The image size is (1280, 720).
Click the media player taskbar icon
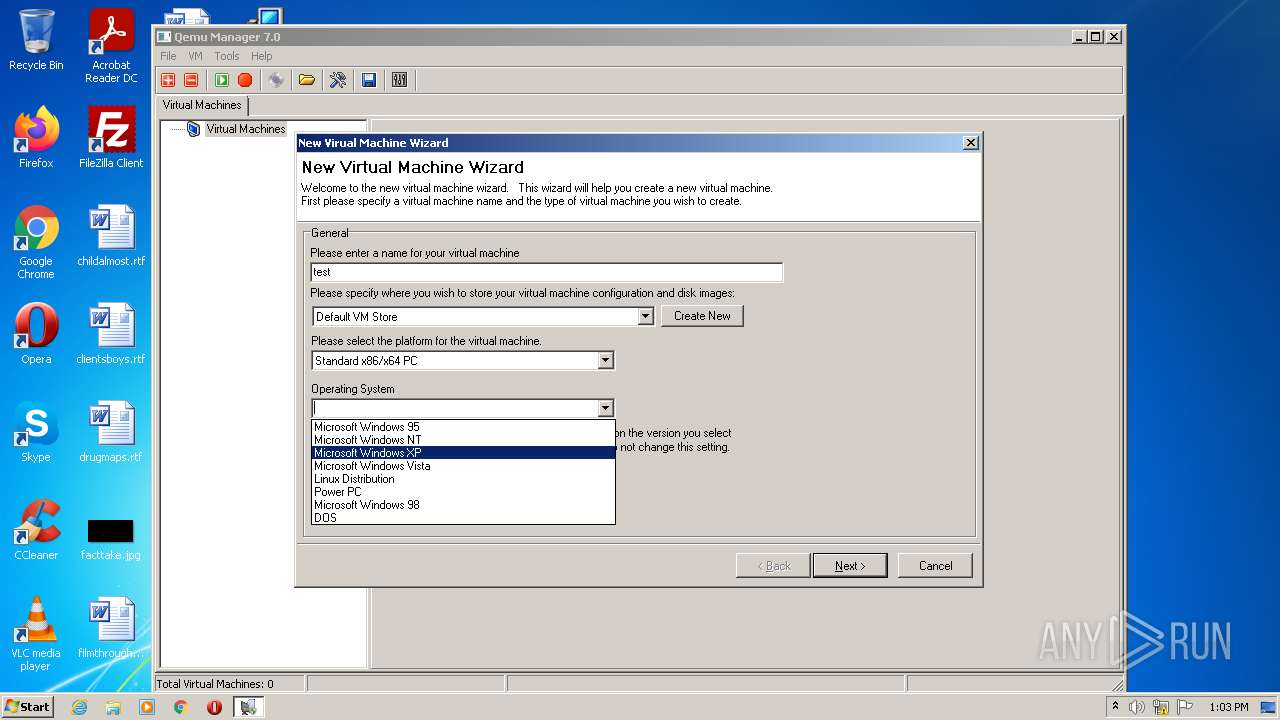147,707
